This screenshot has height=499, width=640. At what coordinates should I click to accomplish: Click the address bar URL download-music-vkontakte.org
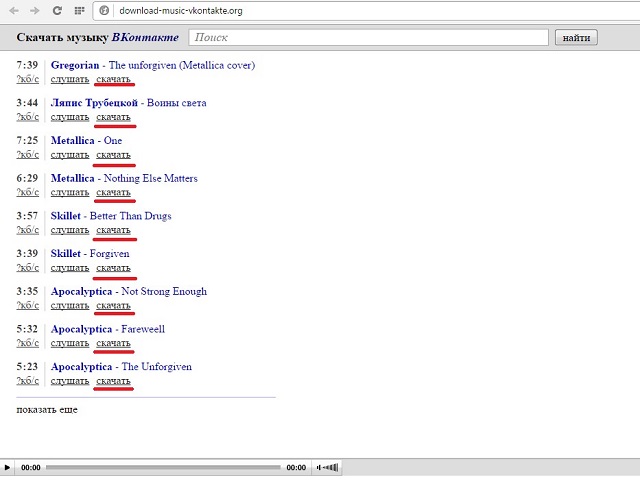[x=181, y=11]
